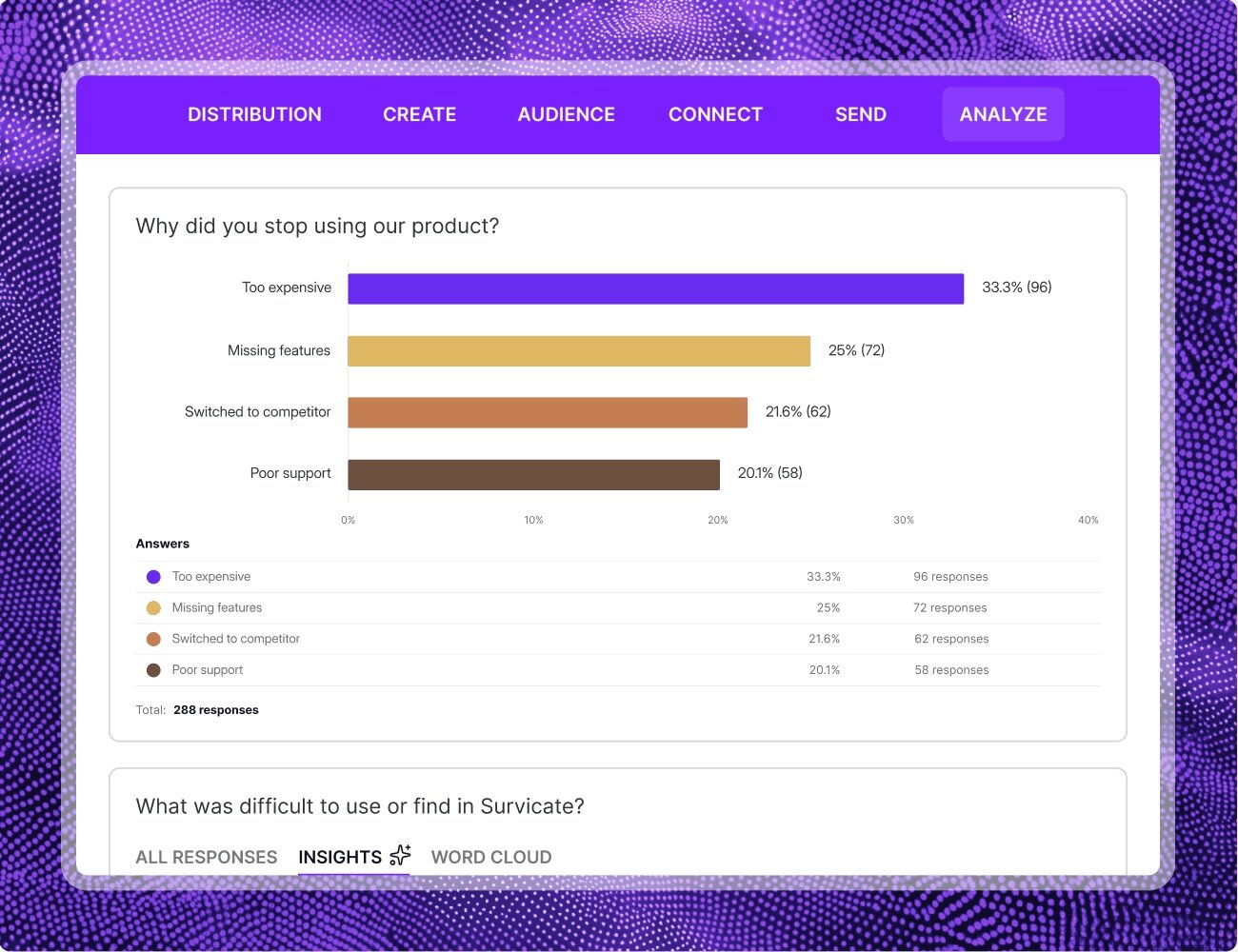The image size is (1238, 952).
Task: Click "Switched to competitor" in the answers table
Action: tap(236, 639)
